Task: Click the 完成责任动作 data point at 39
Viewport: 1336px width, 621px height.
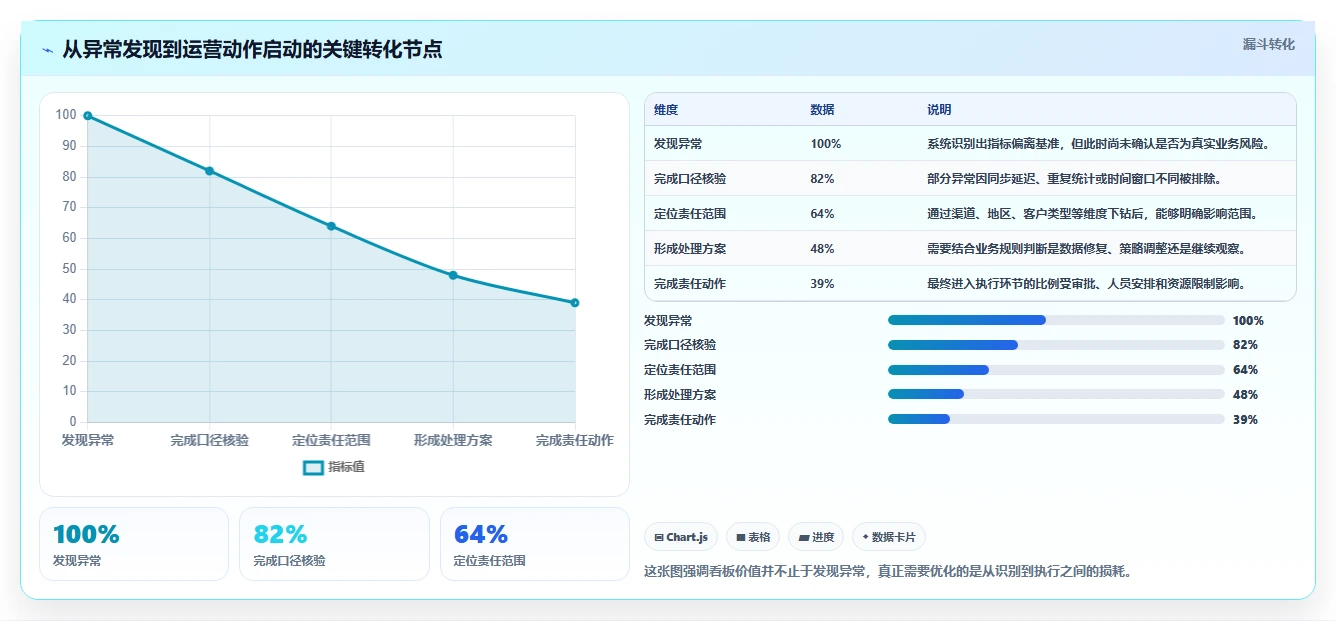Action: click(x=575, y=303)
